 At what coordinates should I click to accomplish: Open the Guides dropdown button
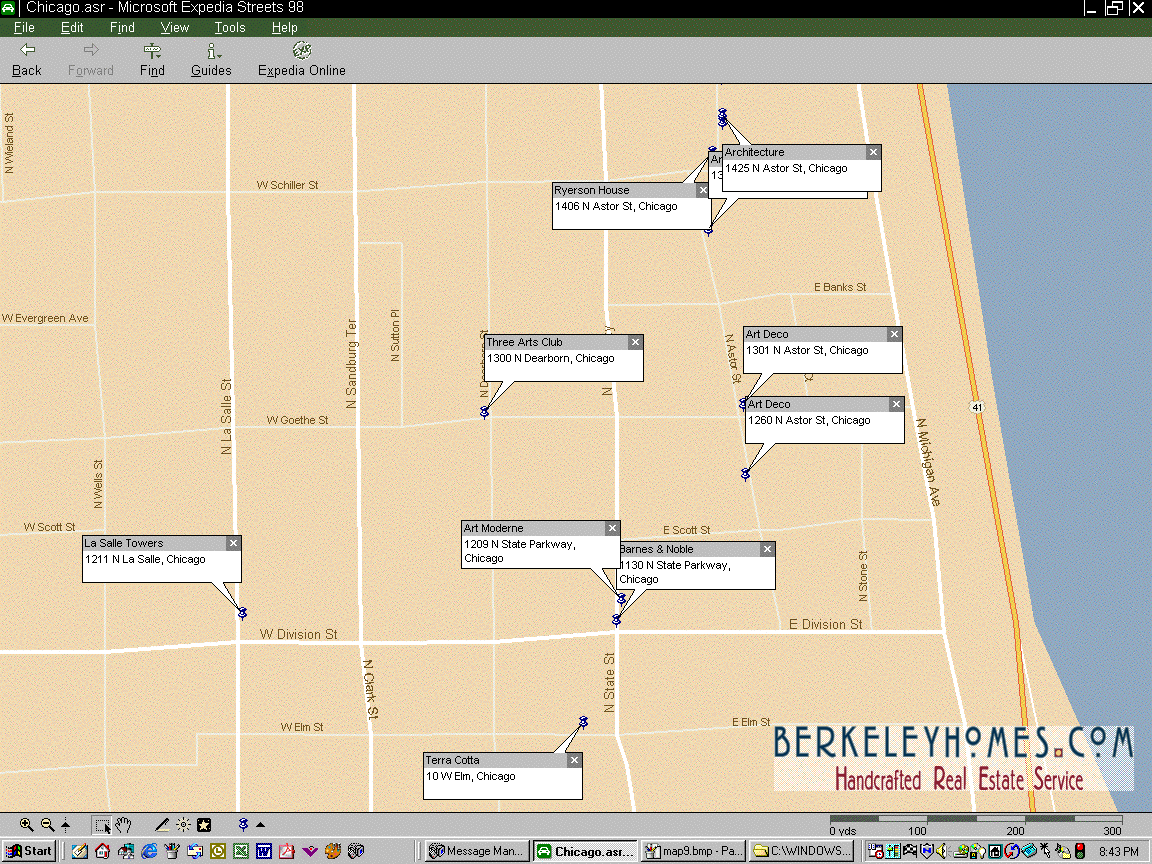211,59
